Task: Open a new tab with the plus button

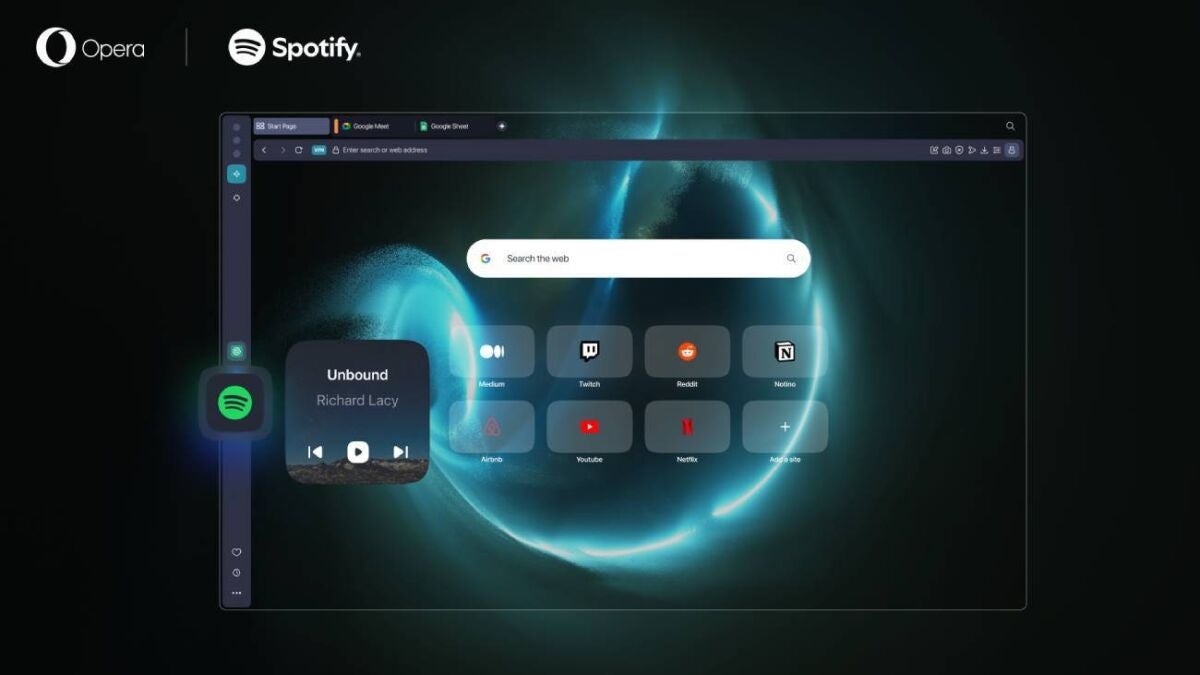Action: (502, 126)
